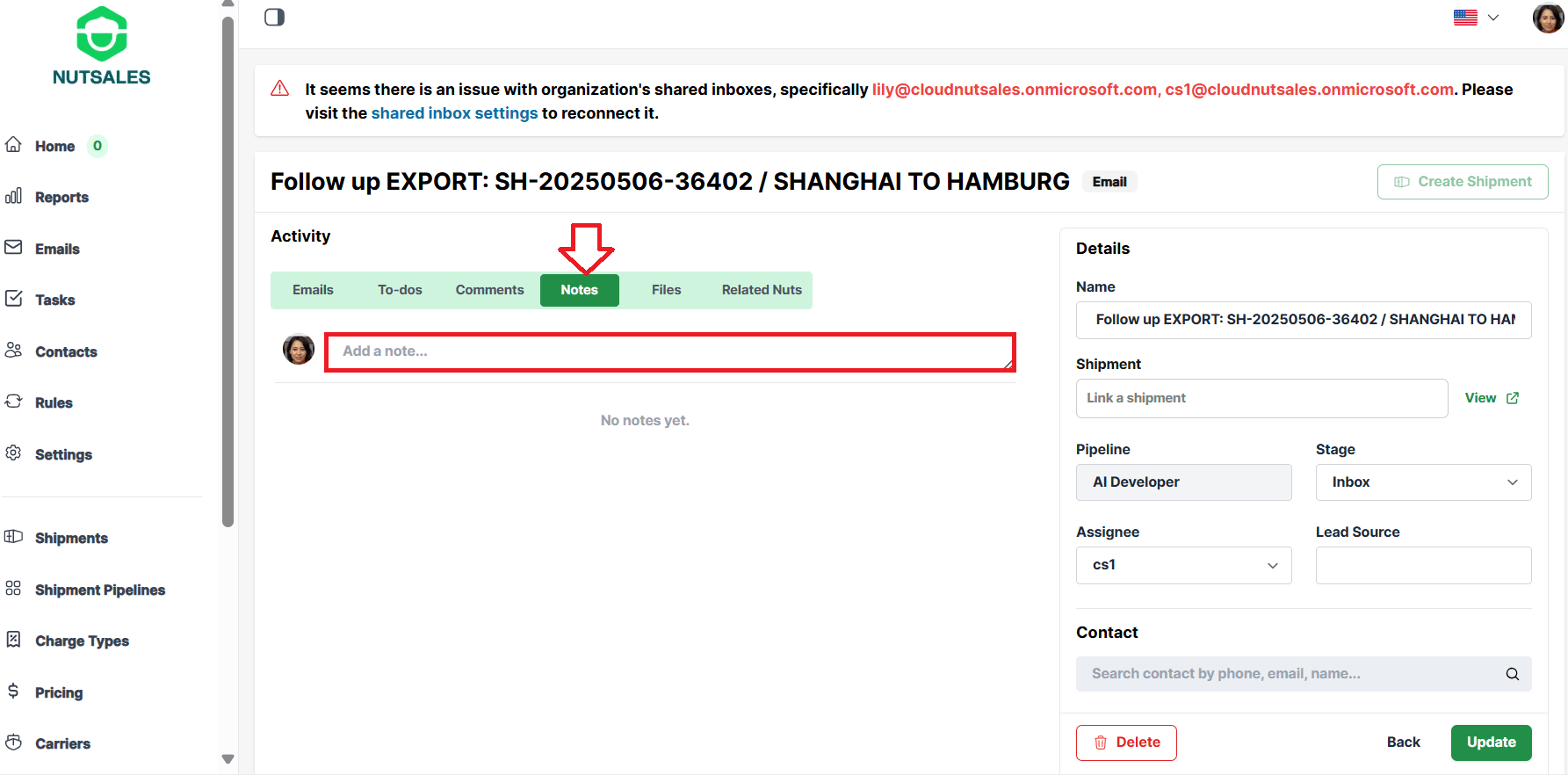Open the Assignee dropdown showing cs1
This screenshot has width=1568, height=775.
[x=1184, y=565]
